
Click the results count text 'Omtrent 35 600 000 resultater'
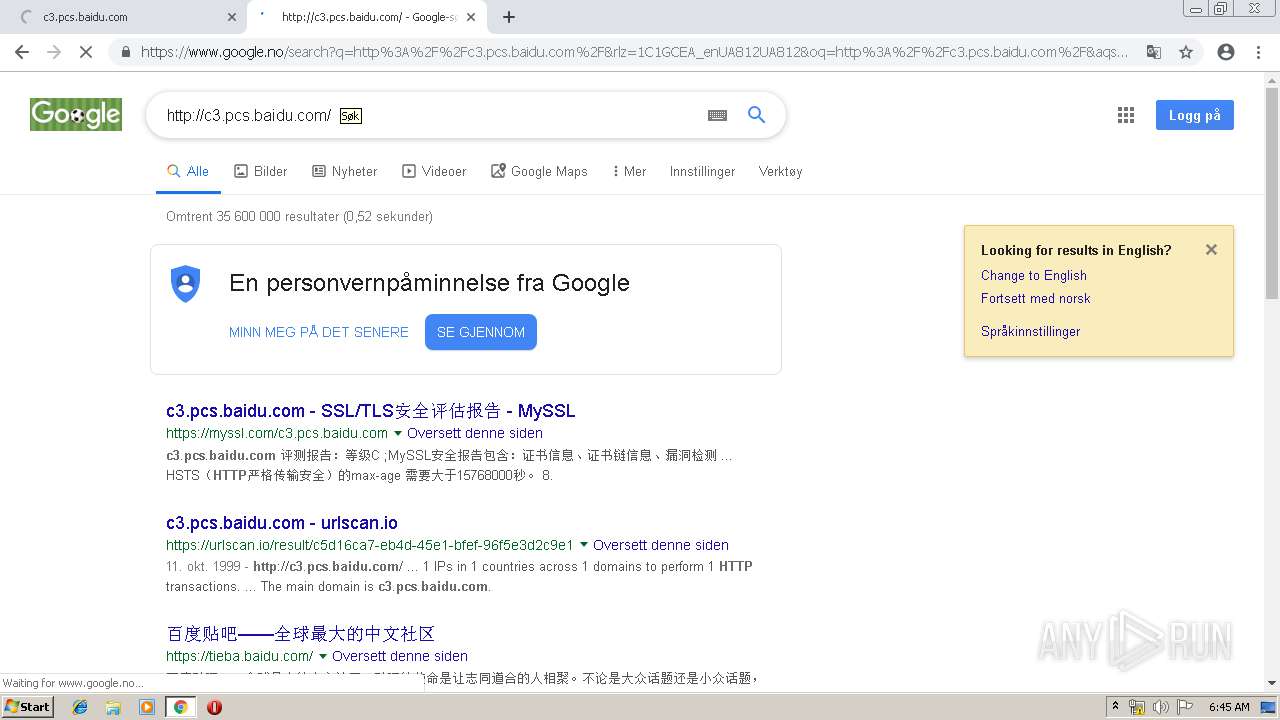(x=252, y=216)
